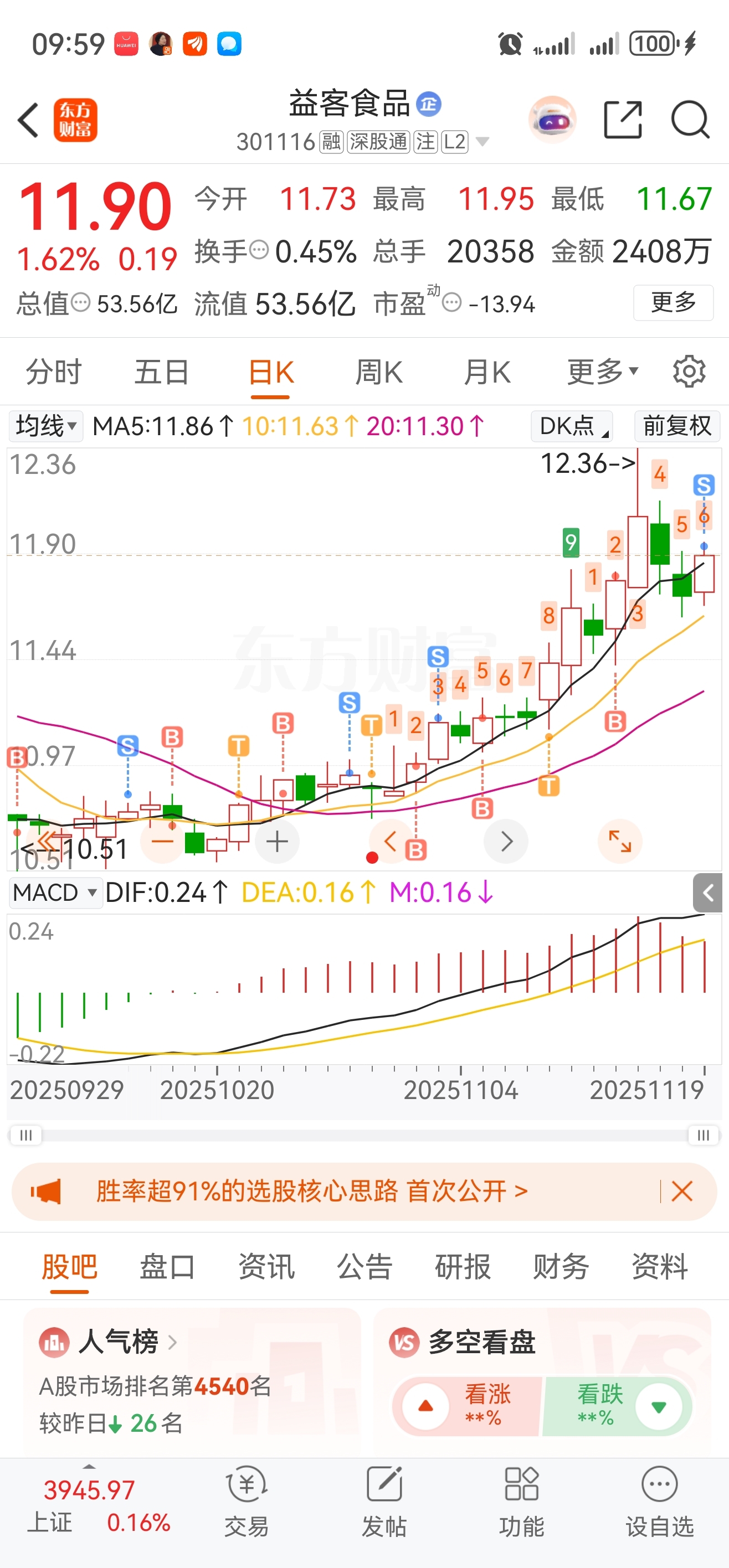Show info for 市盈 ratio
Image resolution: width=729 pixels, height=1568 pixels.
pyautogui.click(x=451, y=302)
